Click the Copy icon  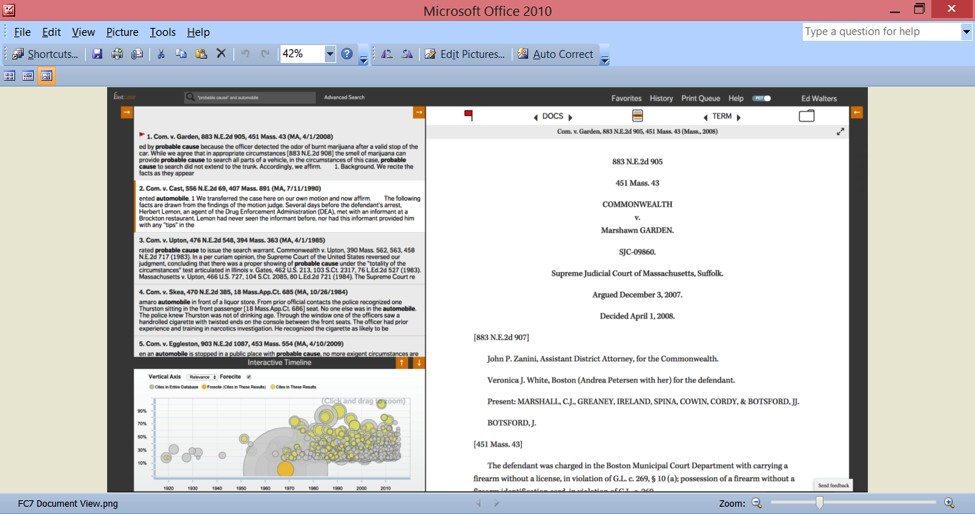181,54
